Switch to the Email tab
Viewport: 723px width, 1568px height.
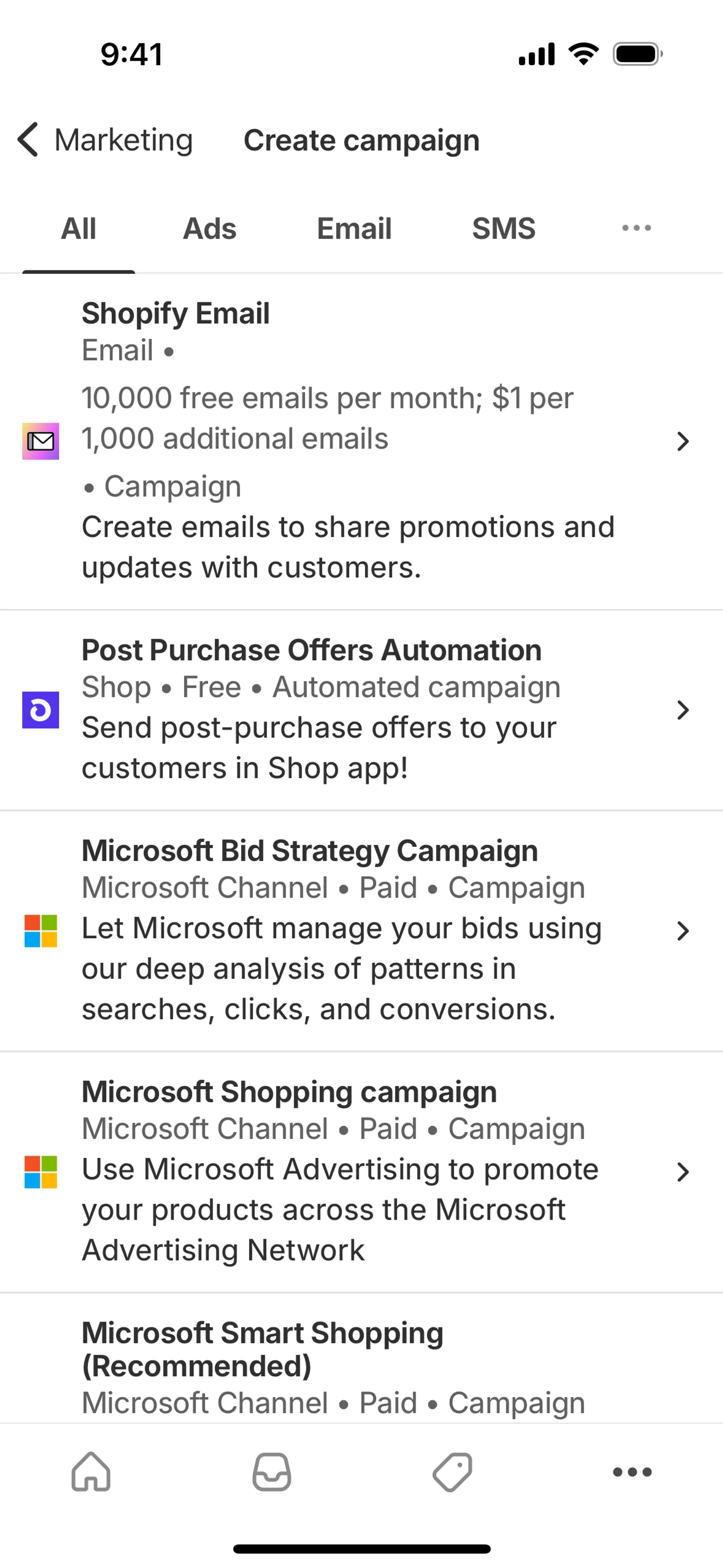coord(354,229)
